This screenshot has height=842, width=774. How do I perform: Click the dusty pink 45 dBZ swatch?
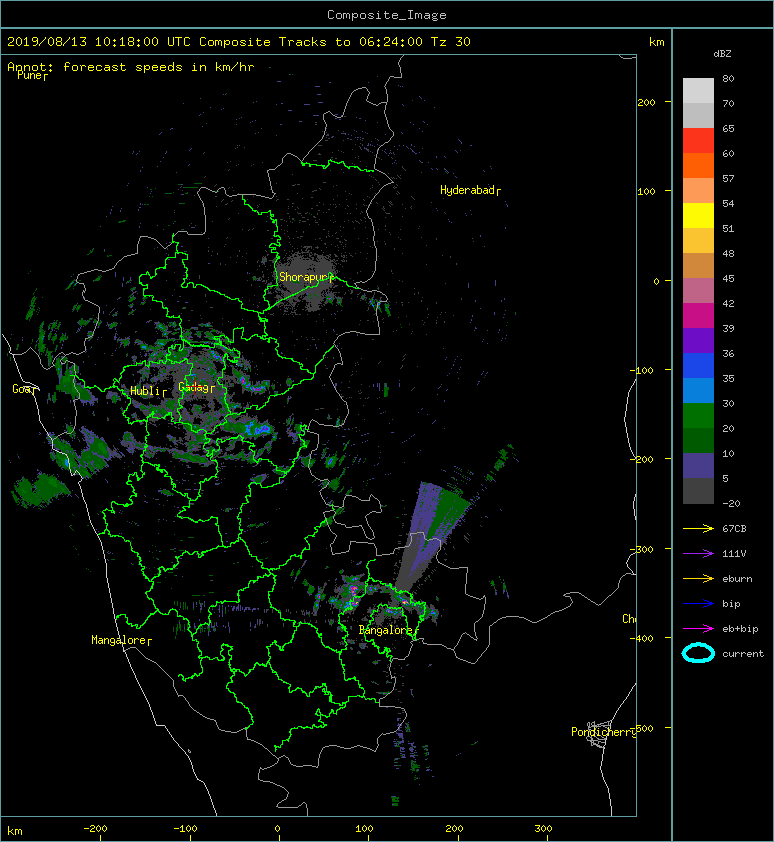[x=698, y=291]
